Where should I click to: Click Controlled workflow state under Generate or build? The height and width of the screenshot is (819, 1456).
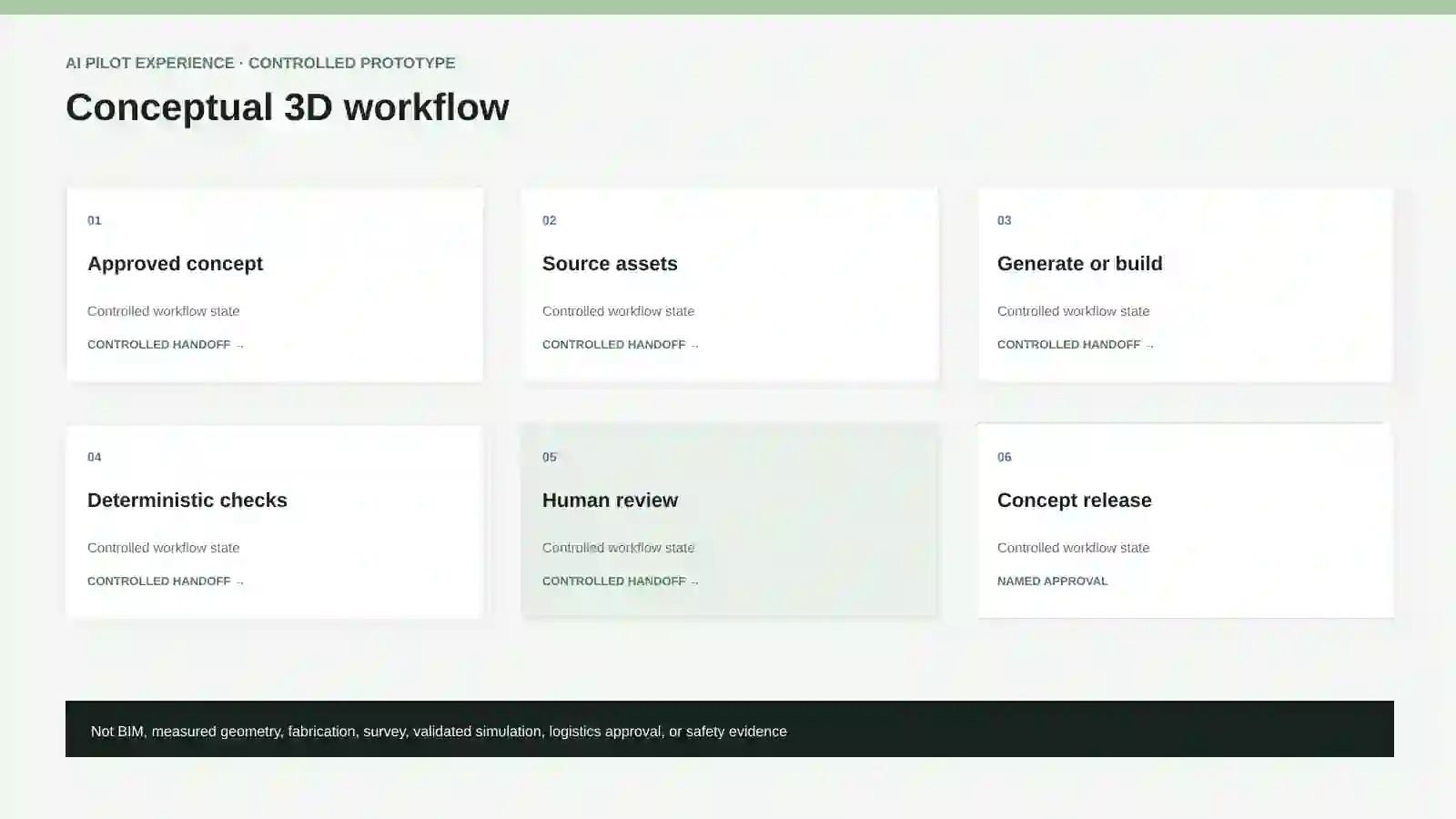click(x=1074, y=311)
